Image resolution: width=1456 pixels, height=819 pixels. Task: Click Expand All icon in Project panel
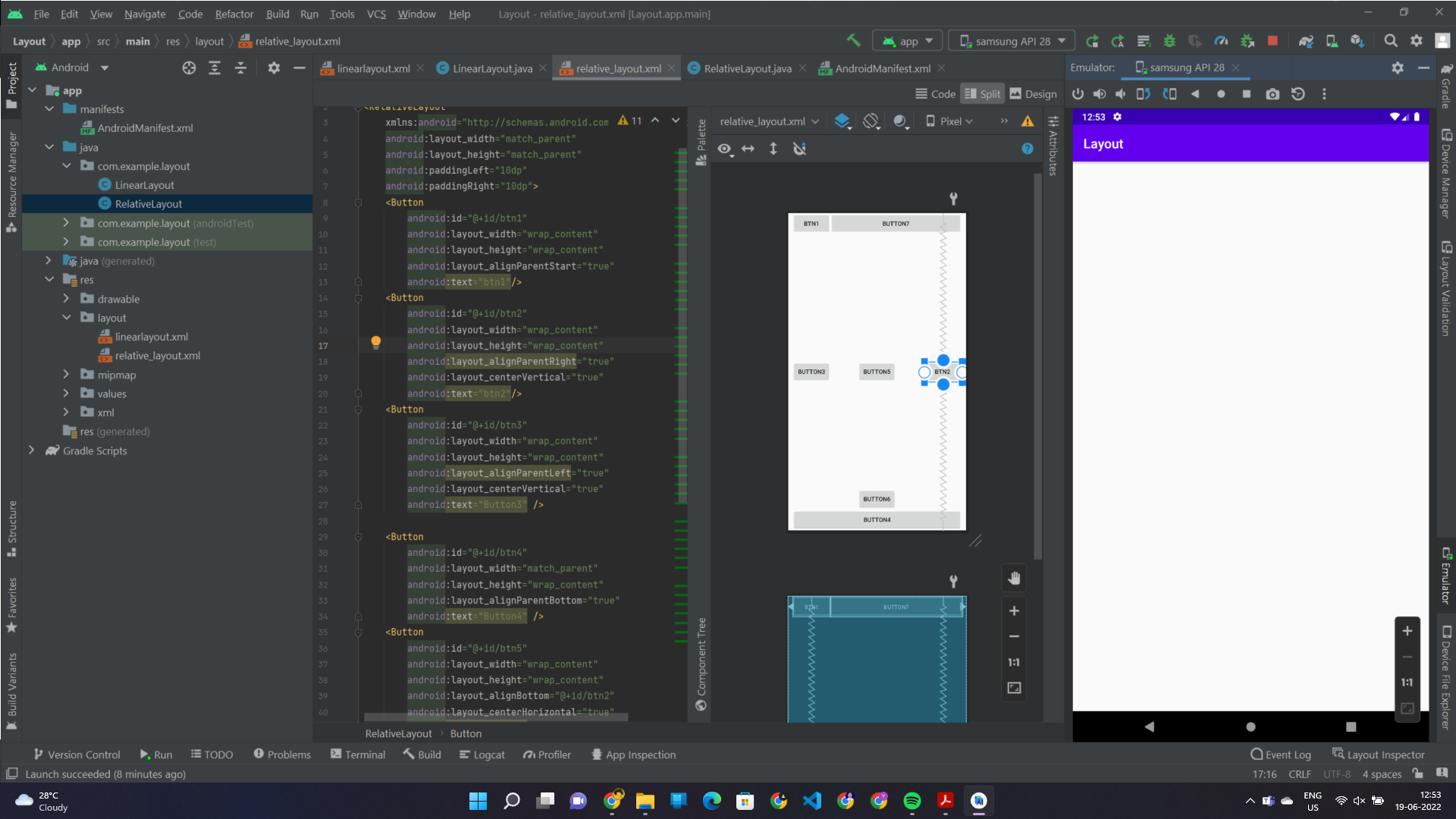coord(215,67)
